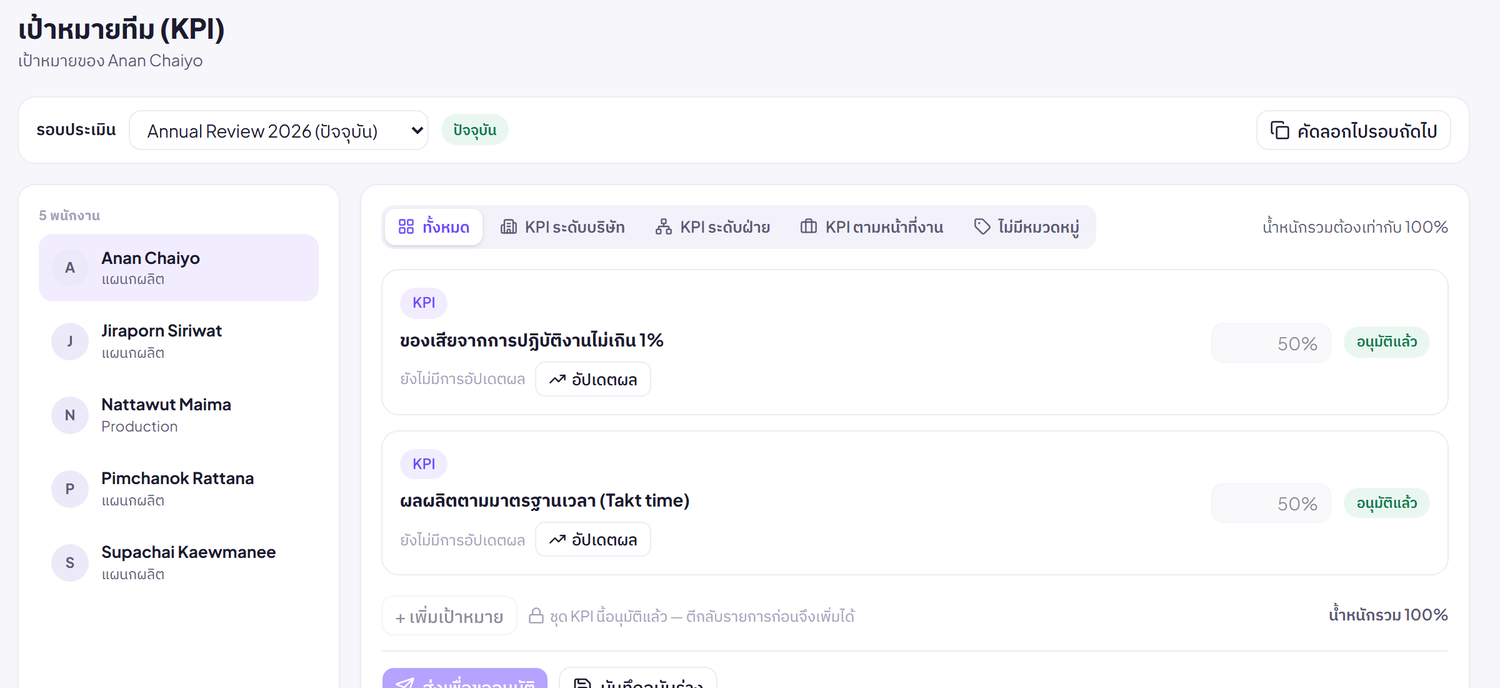Viewport: 1500px width, 688px height.
Task: Switch to ไม่มีหมวดหมู่ tab
Action: (x=1027, y=227)
